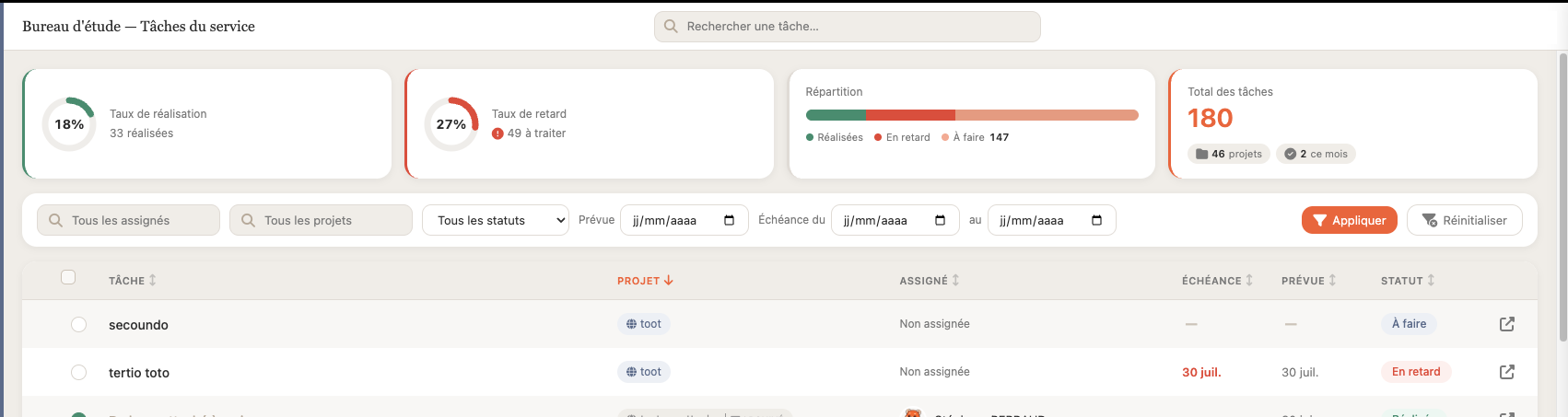The width and height of the screenshot is (1568, 417).
Task: Sort table by STATUT column
Action: 1408,281
